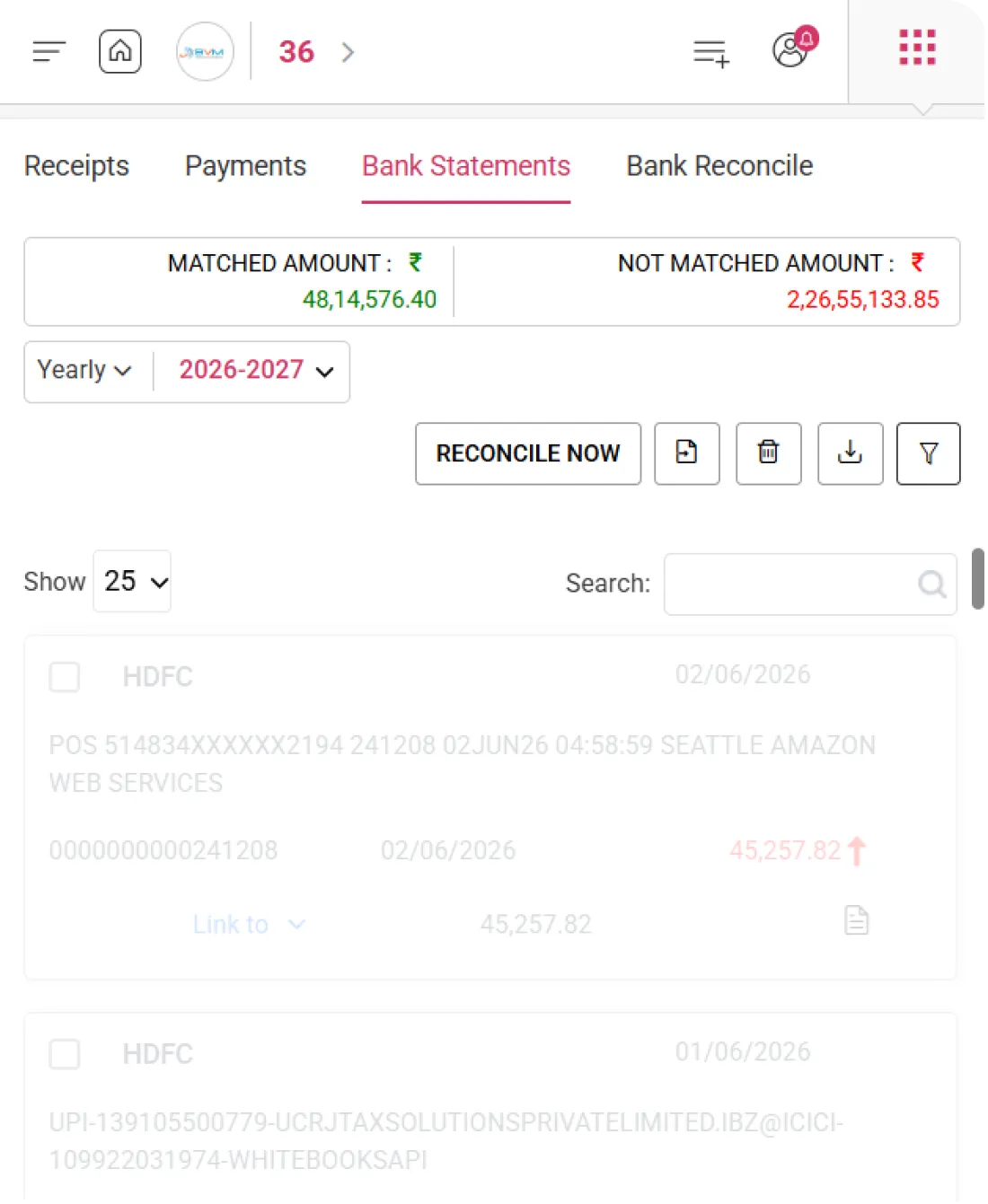
Task: Open the Bank Reconcile tab
Action: (x=719, y=166)
